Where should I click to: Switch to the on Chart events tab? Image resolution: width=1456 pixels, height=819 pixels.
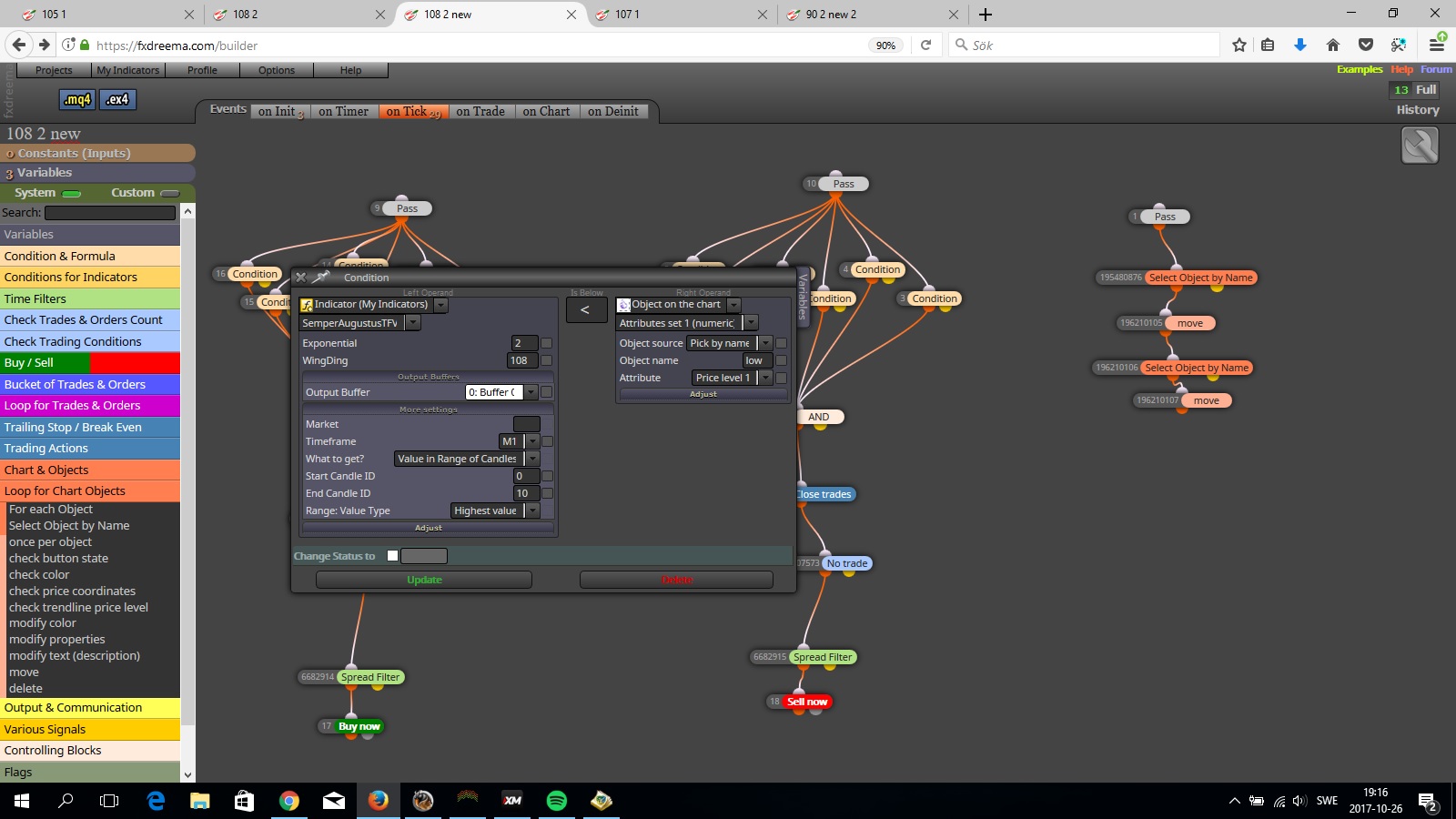coord(546,111)
